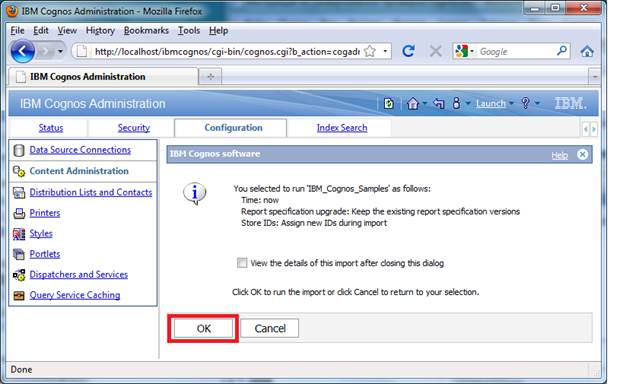Reload the page with the refresh icon
The height and width of the screenshot is (384, 623).
(x=408, y=51)
